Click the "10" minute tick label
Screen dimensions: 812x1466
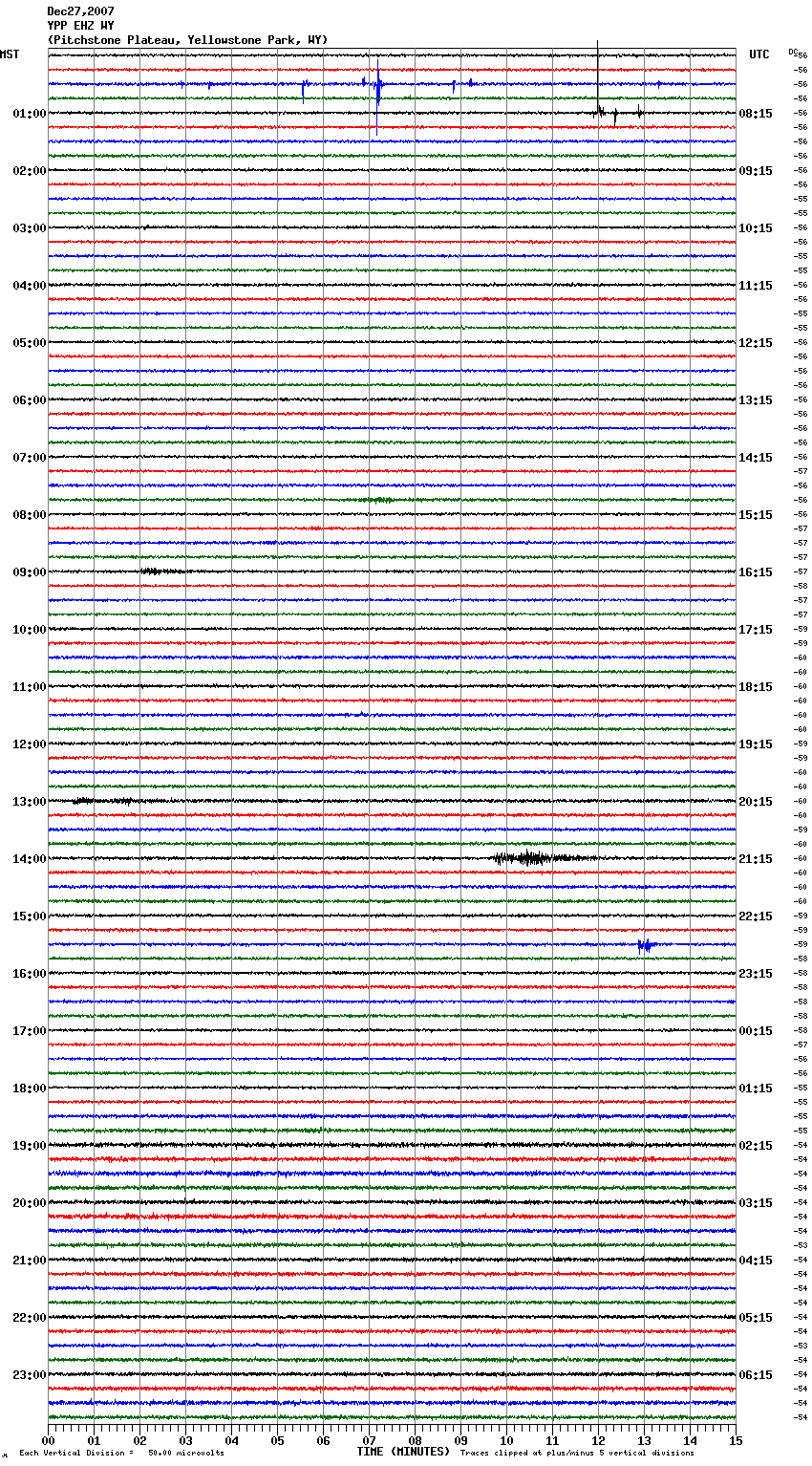[x=506, y=1440]
